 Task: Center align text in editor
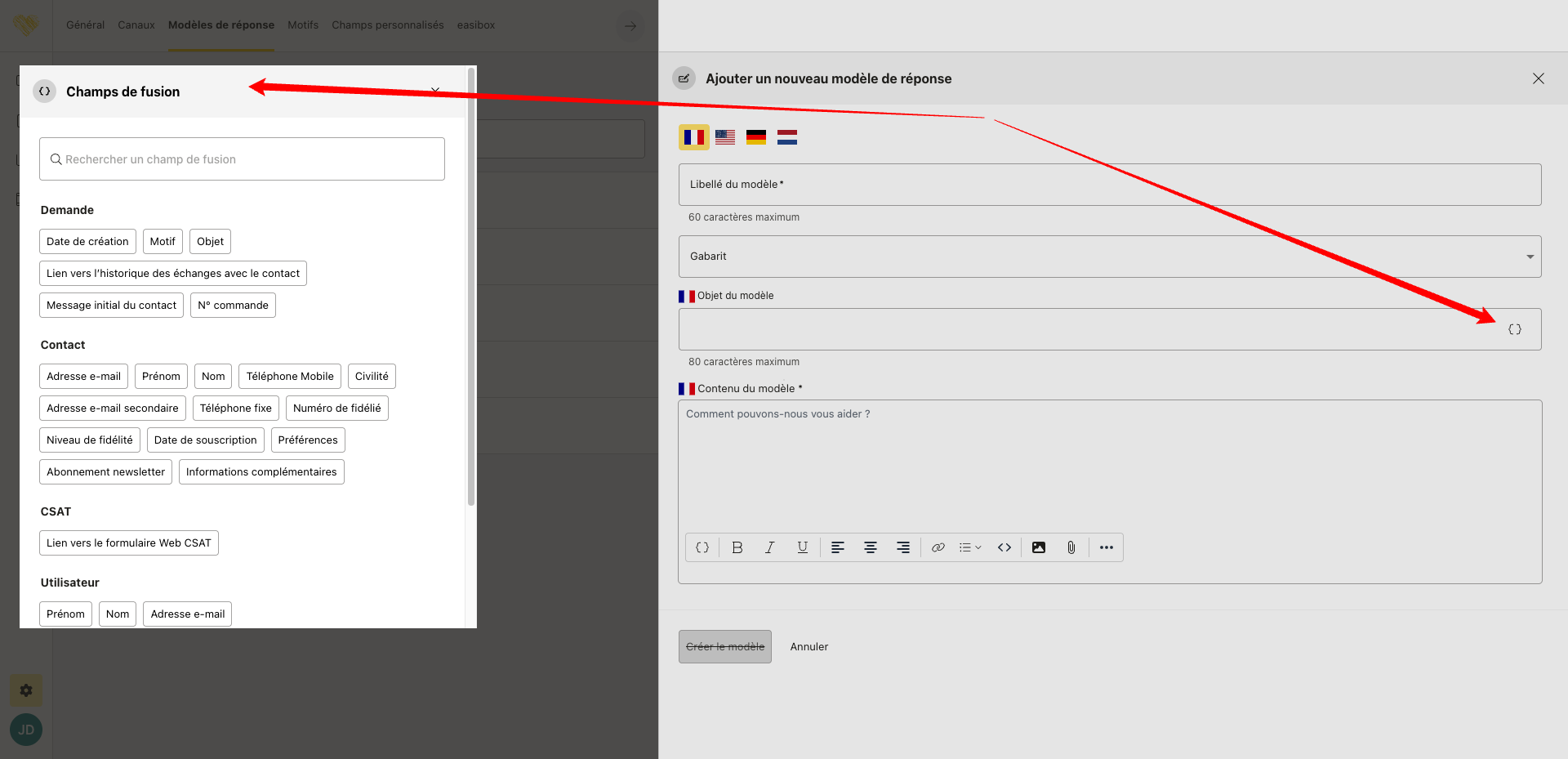pos(871,547)
